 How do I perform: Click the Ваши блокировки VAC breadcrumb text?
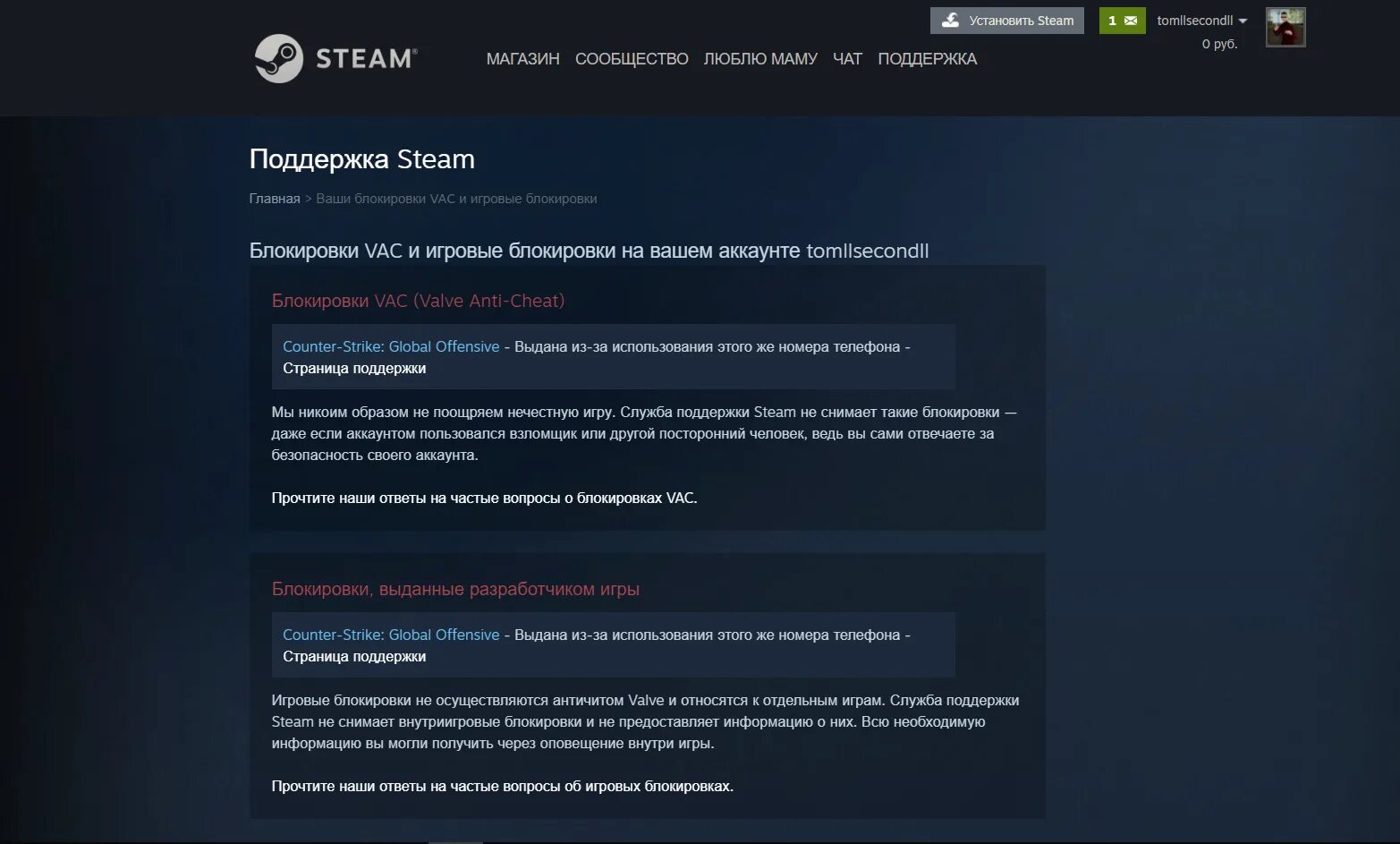tap(456, 199)
